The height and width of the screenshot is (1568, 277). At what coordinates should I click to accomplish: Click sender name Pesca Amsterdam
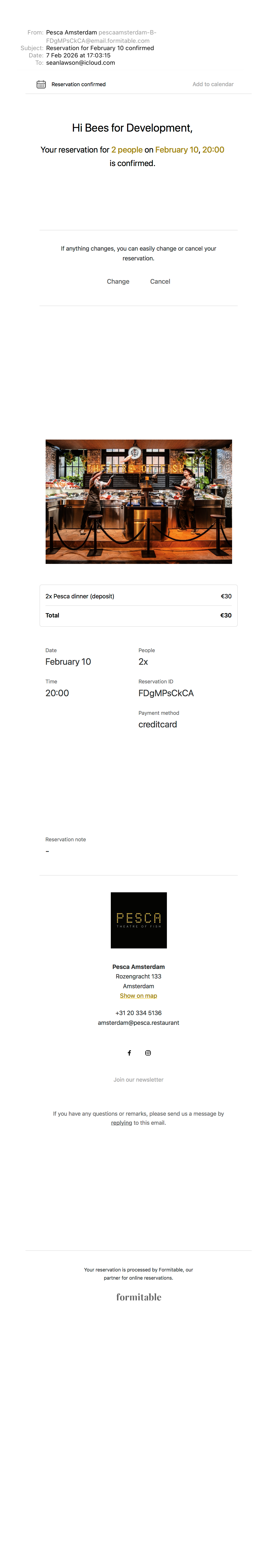(x=71, y=32)
